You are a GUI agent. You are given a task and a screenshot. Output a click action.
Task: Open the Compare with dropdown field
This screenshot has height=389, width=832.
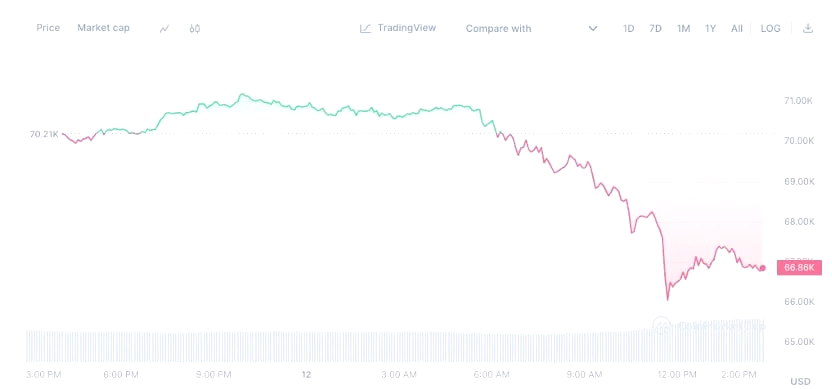(x=531, y=29)
